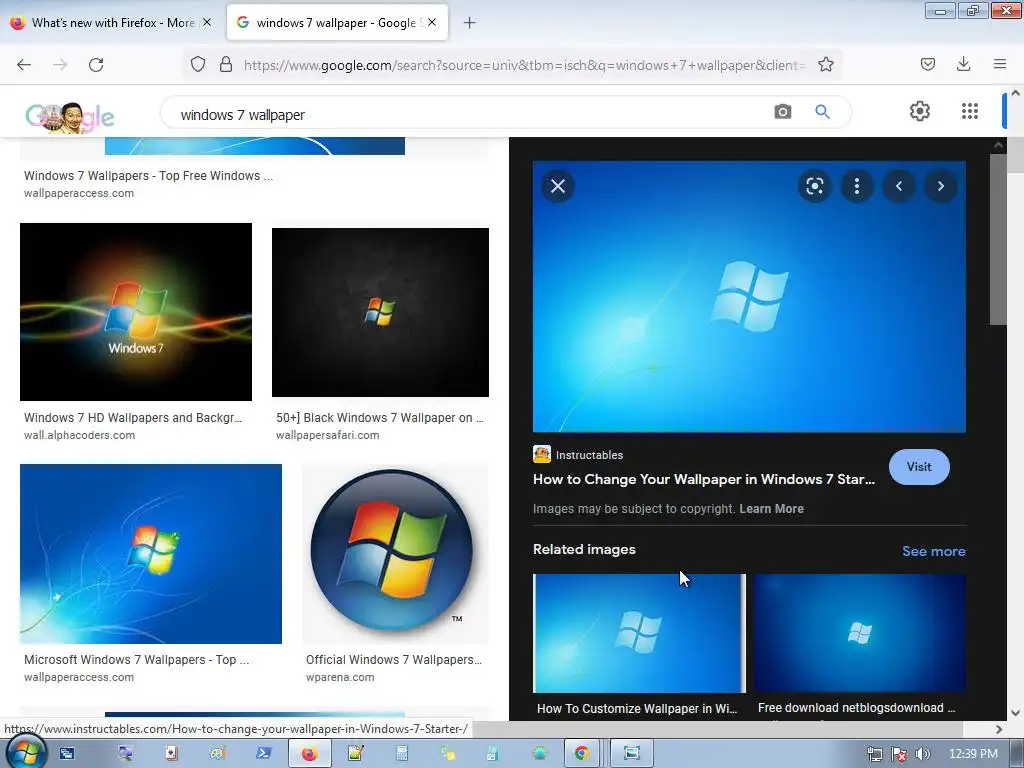Click wall.alphacoders.com source text
Screen dimensions: 1024x768
point(80,435)
